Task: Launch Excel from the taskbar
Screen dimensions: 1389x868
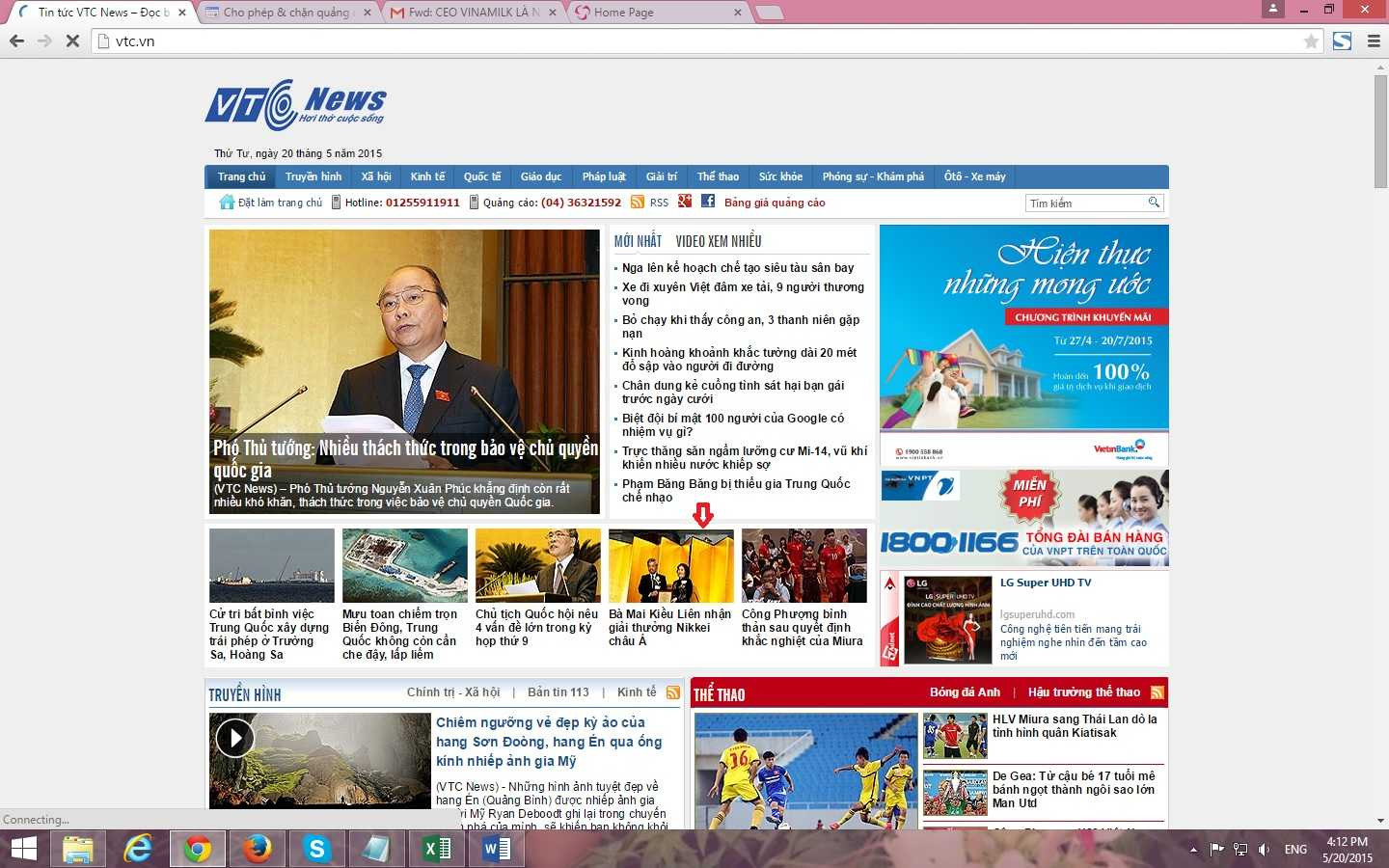Action: [x=436, y=849]
